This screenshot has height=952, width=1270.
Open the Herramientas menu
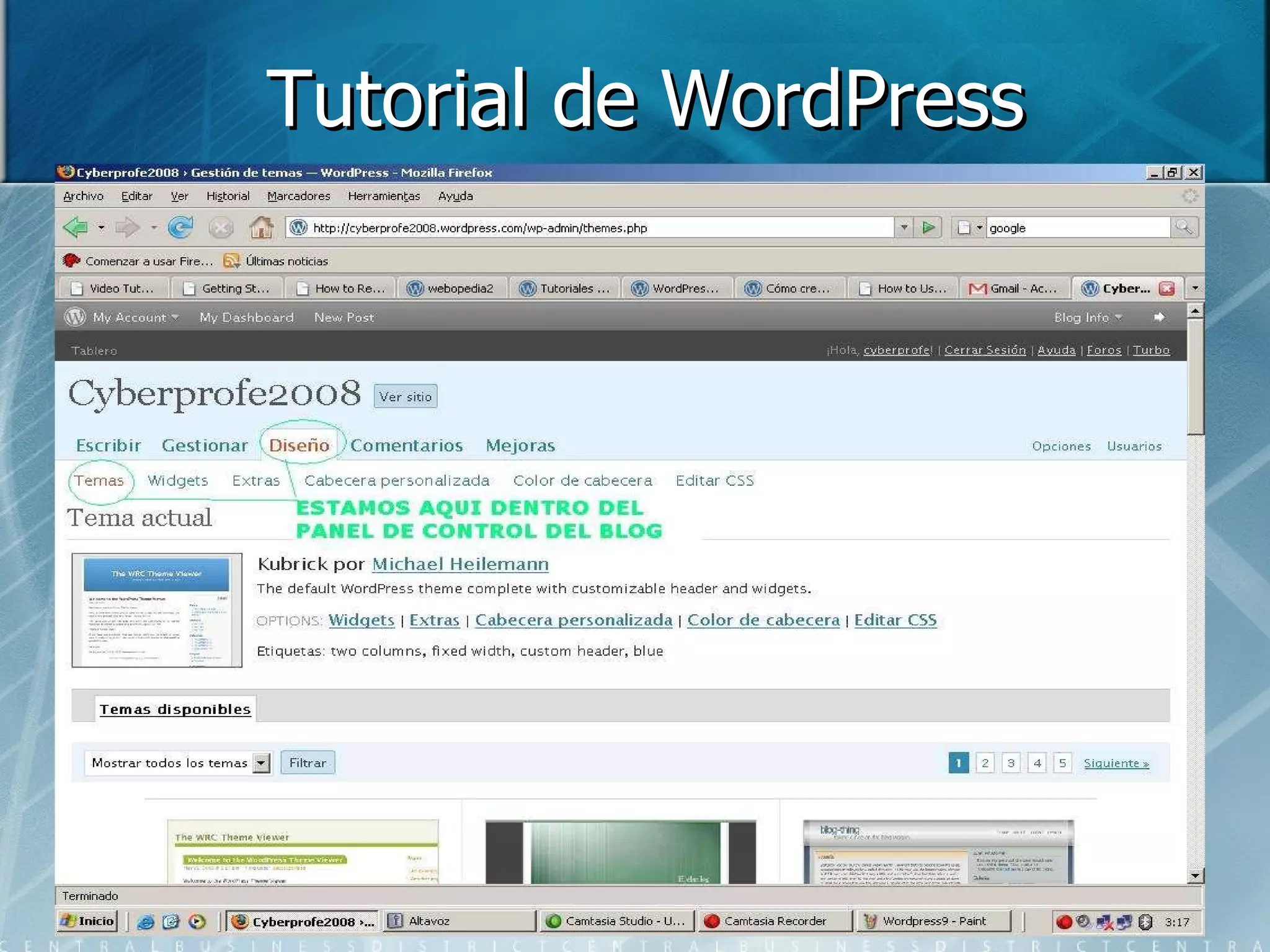[x=384, y=196]
